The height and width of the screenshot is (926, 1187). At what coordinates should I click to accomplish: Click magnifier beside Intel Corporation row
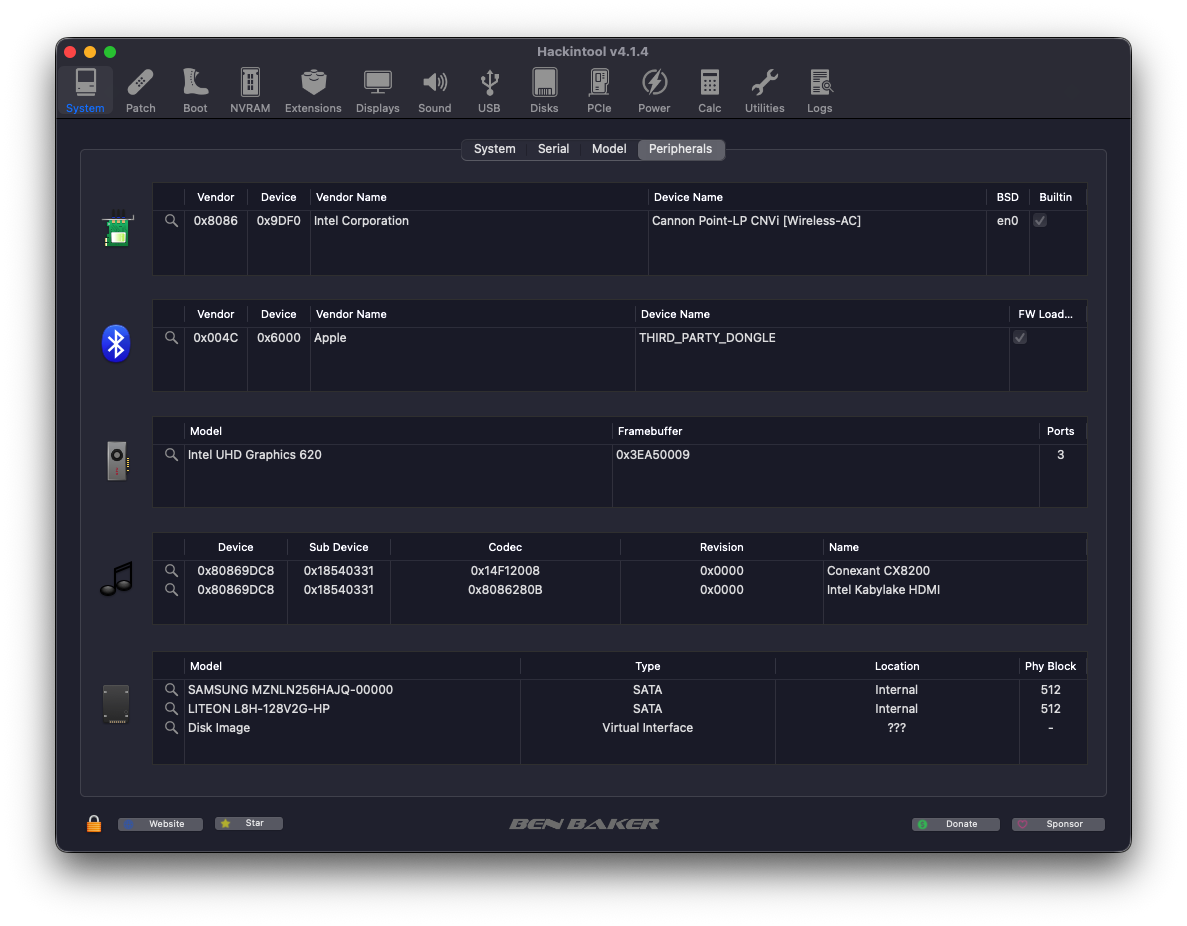click(x=172, y=220)
